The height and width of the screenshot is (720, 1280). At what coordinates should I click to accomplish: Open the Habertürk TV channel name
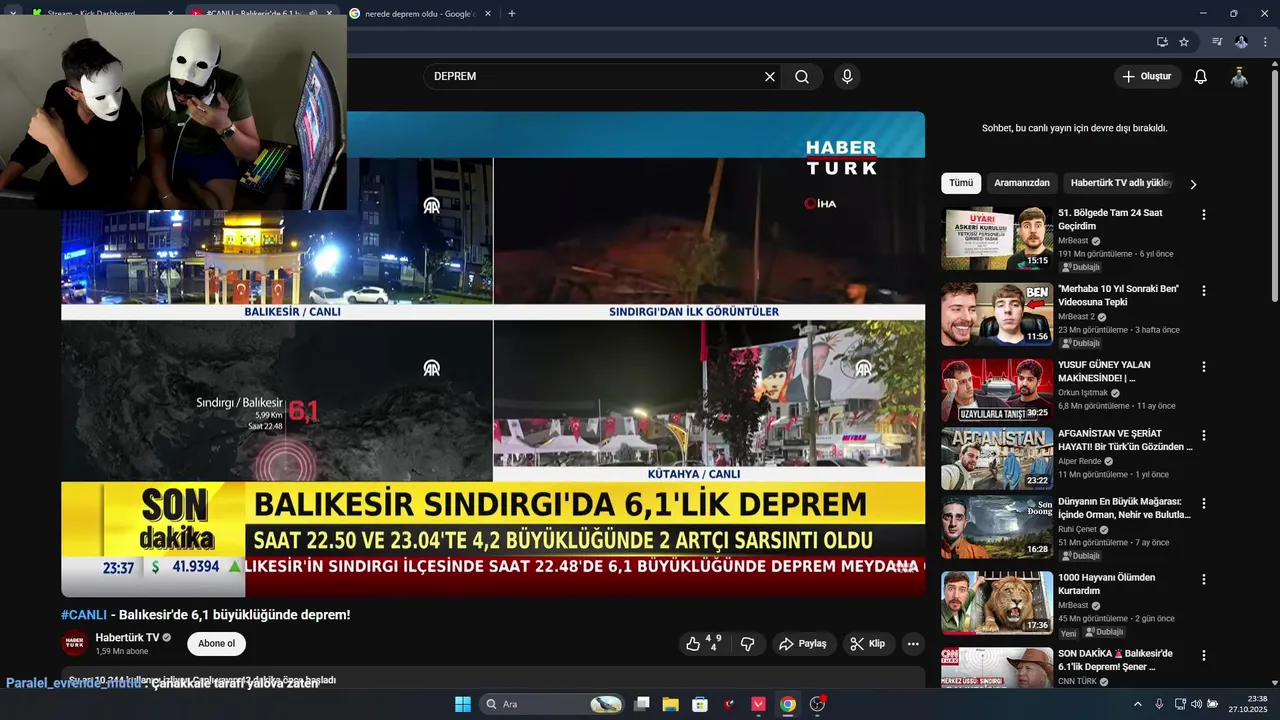coord(127,638)
